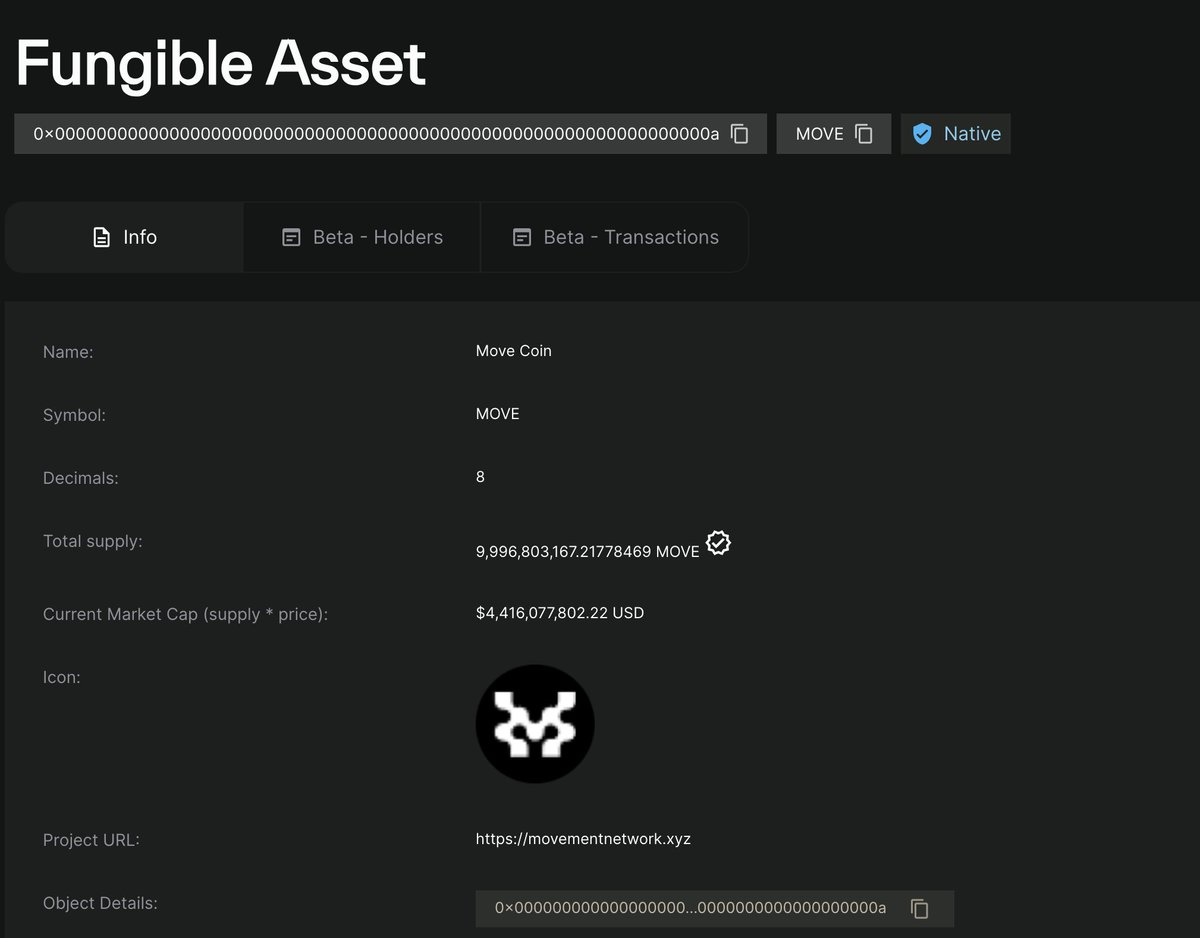Click the Decimals: label
The height and width of the screenshot is (938, 1200).
pyautogui.click(x=81, y=478)
